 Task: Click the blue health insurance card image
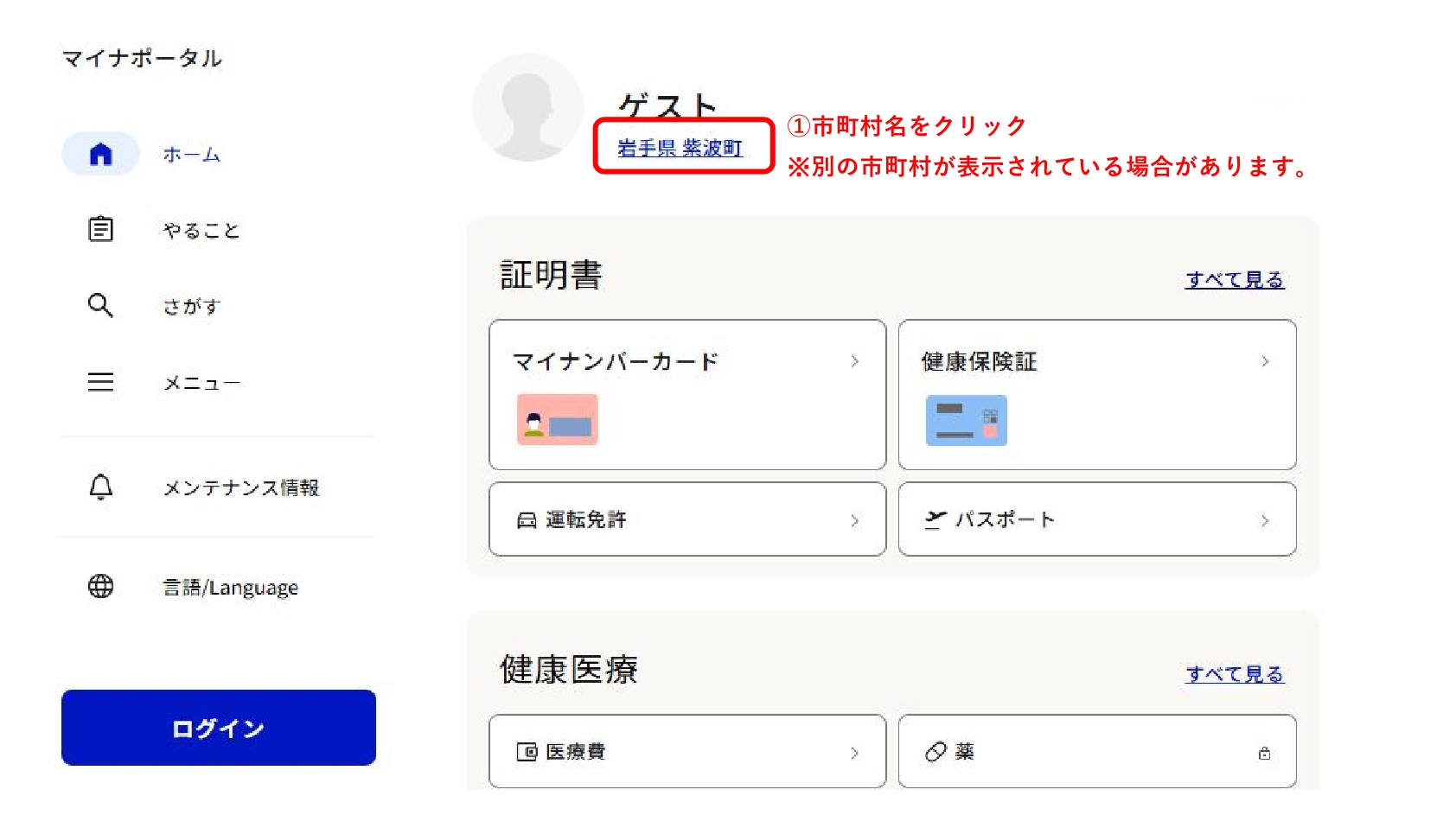coord(966,420)
